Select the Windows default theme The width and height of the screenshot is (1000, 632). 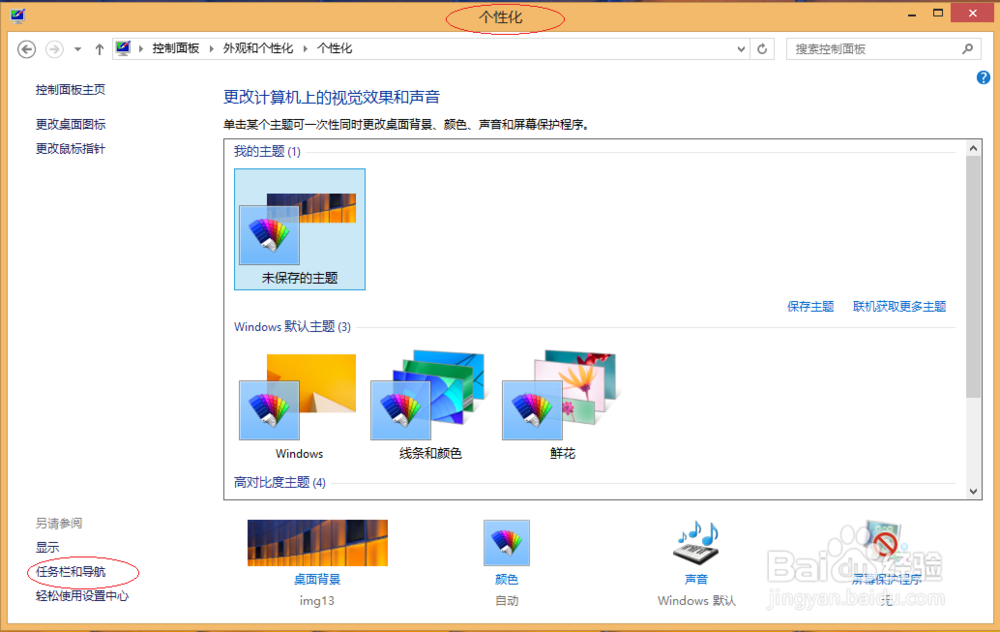tap(299, 406)
